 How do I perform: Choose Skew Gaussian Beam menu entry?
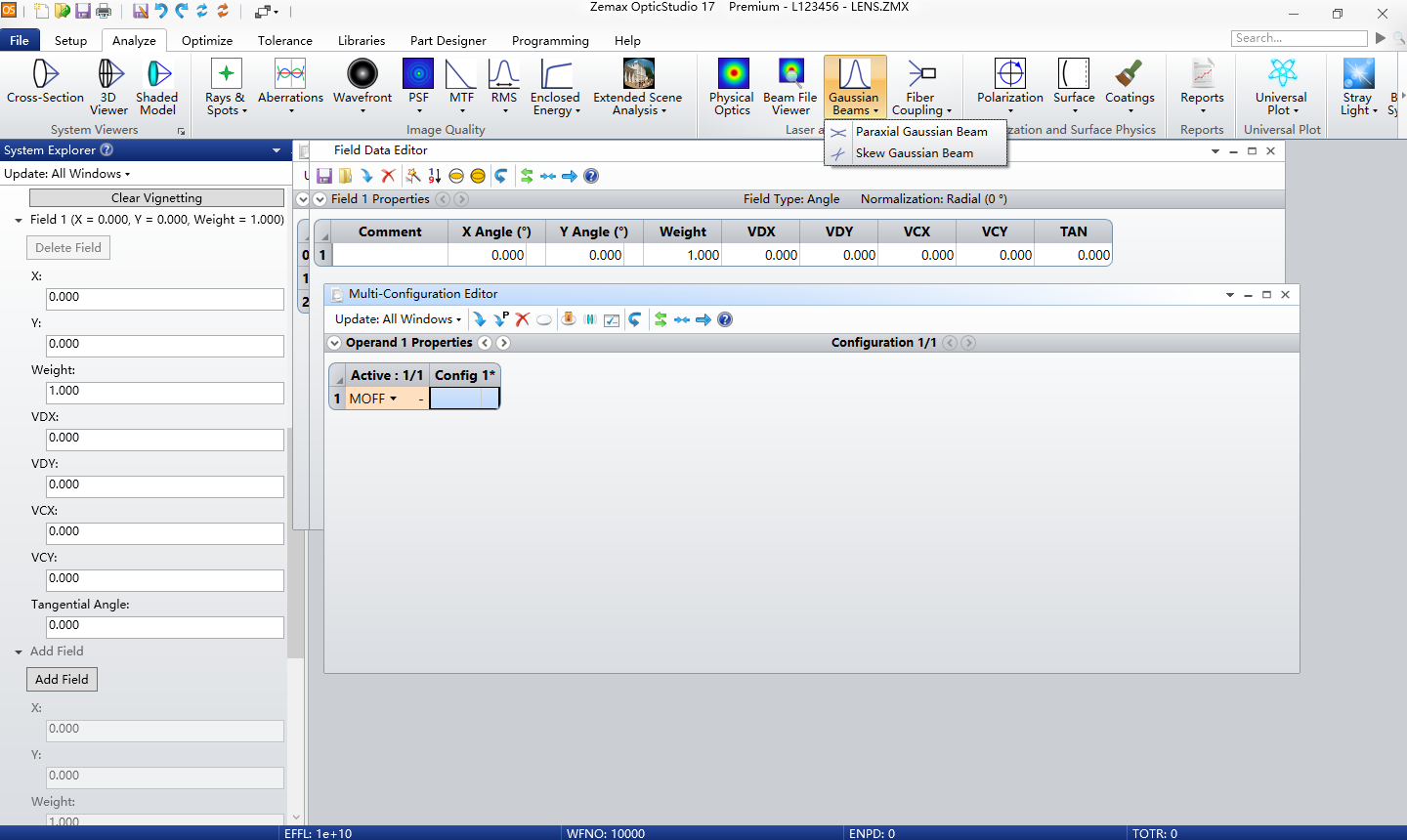click(917, 153)
